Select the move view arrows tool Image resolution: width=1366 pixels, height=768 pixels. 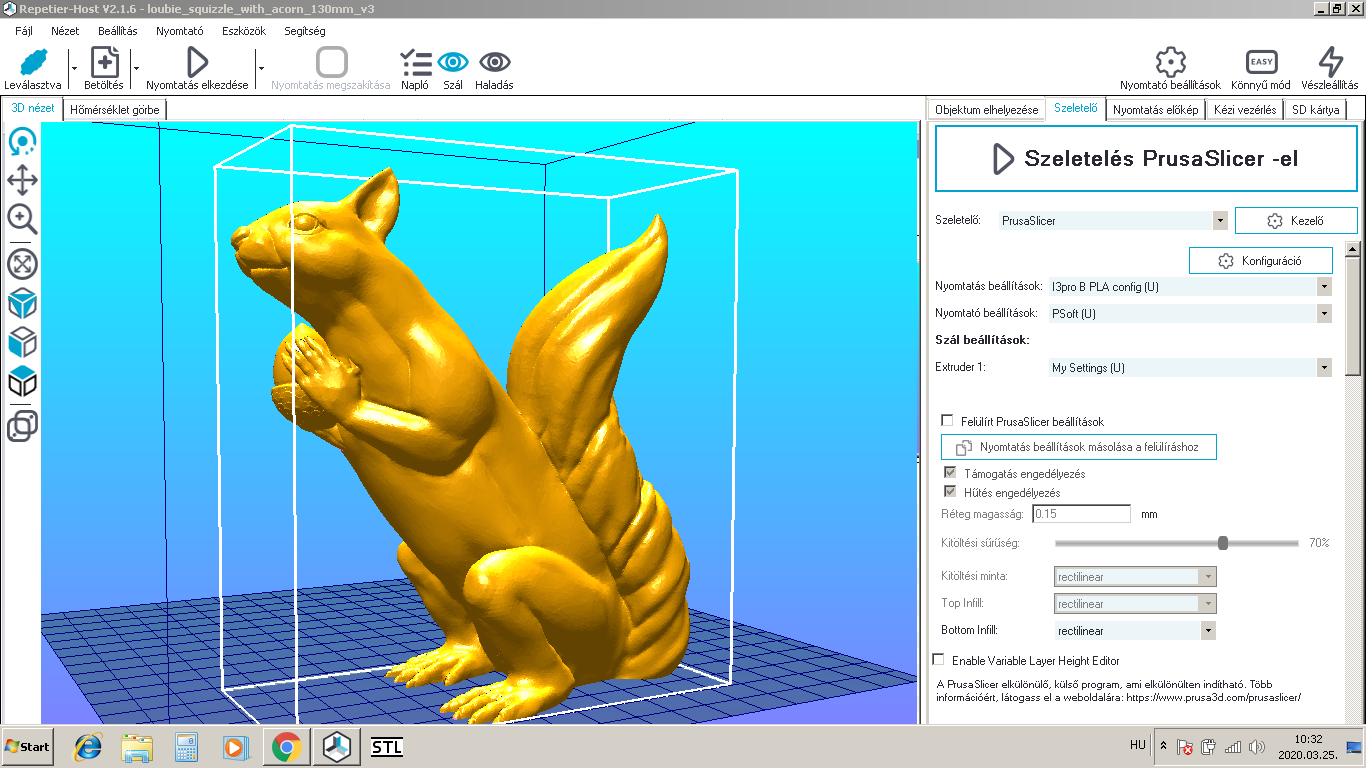point(22,181)
